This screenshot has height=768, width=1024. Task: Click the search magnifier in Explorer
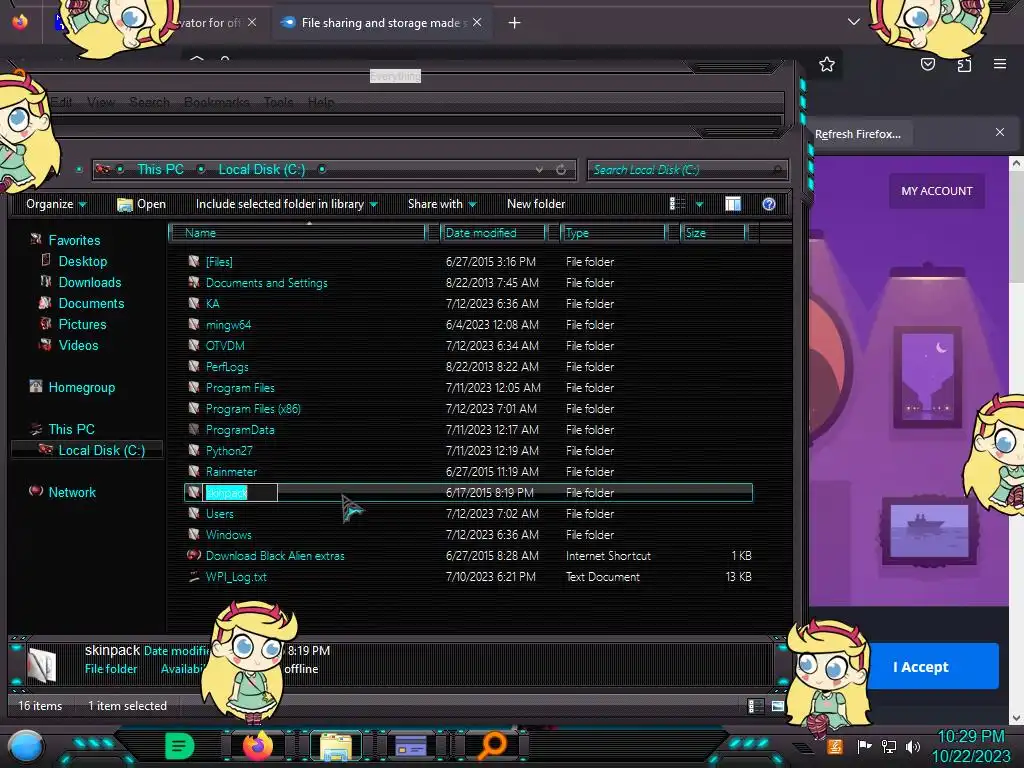[x=776, y=170]
